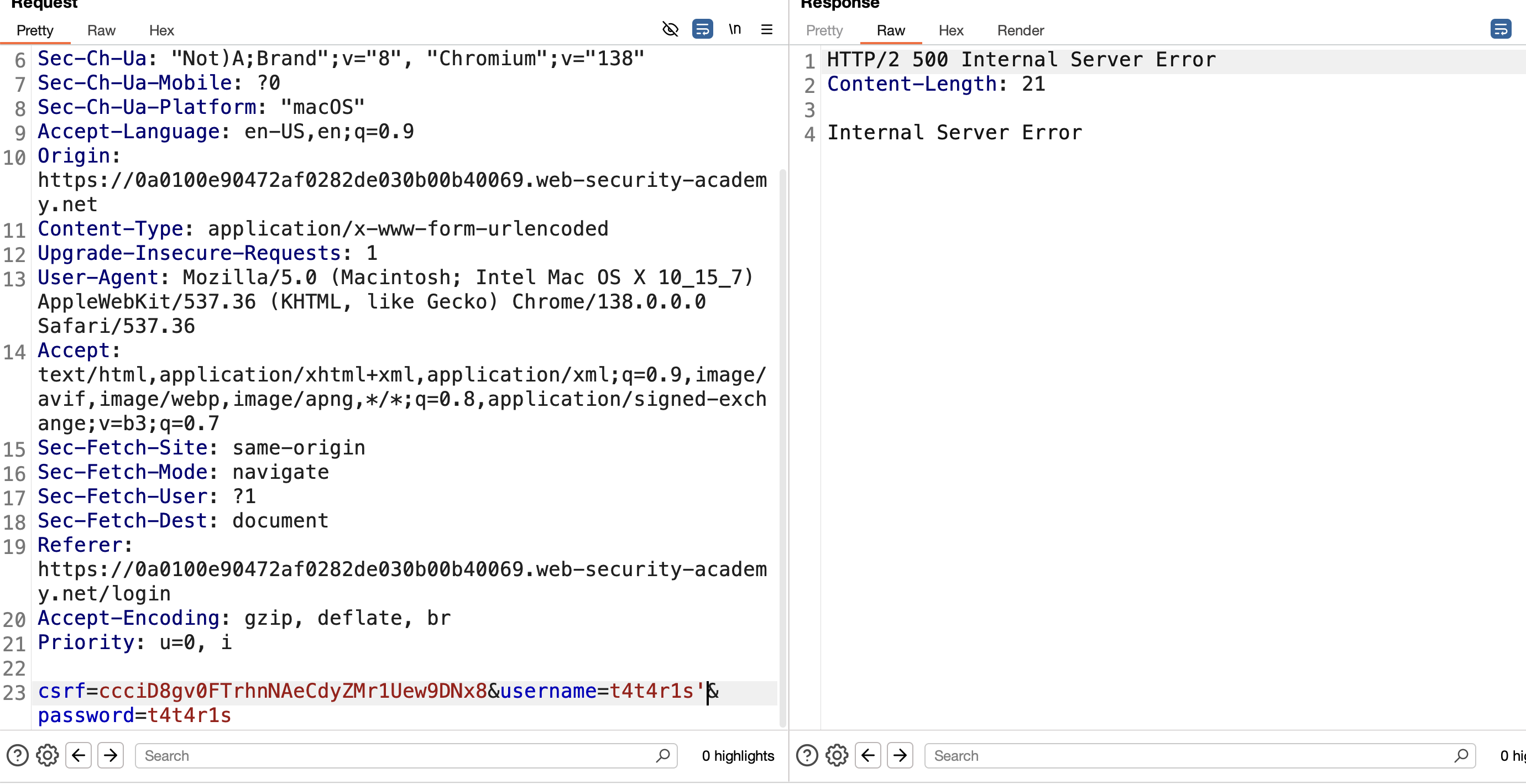The height and width of the screenshot is (784, 1526).
Task: Open request panel help icon
Action: (17, 756)
